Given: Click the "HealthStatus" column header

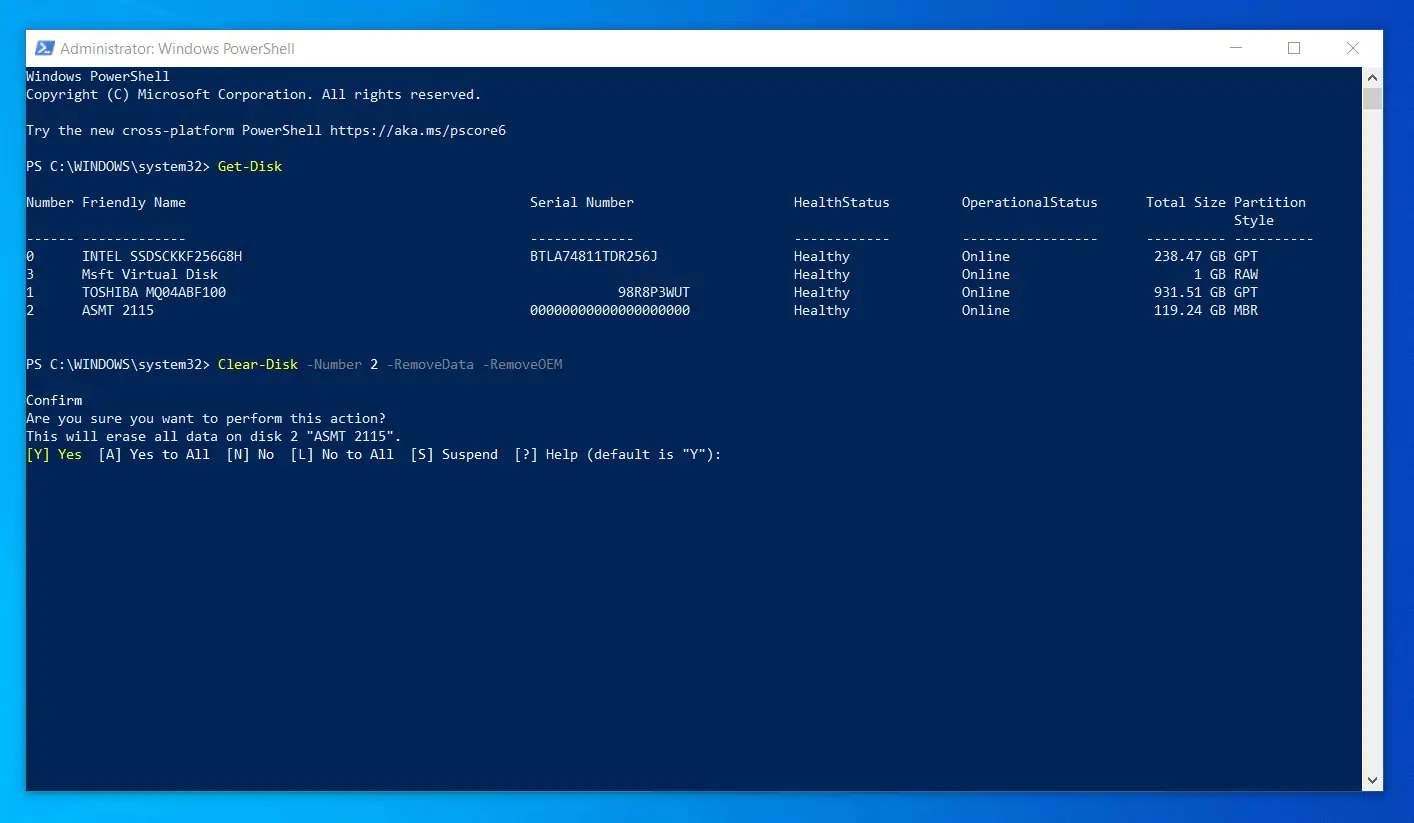Looking at the screenshot, I should point(842,202).
